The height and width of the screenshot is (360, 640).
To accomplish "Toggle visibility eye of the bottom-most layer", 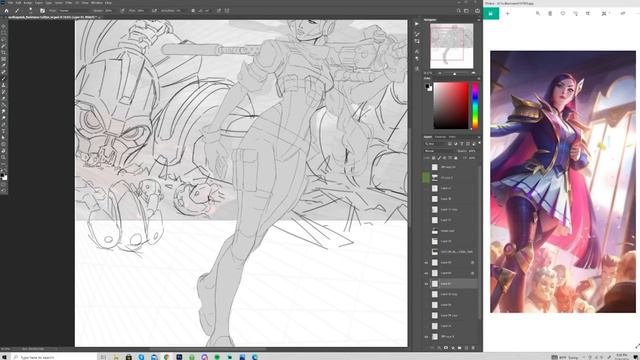I will [426, 337].
